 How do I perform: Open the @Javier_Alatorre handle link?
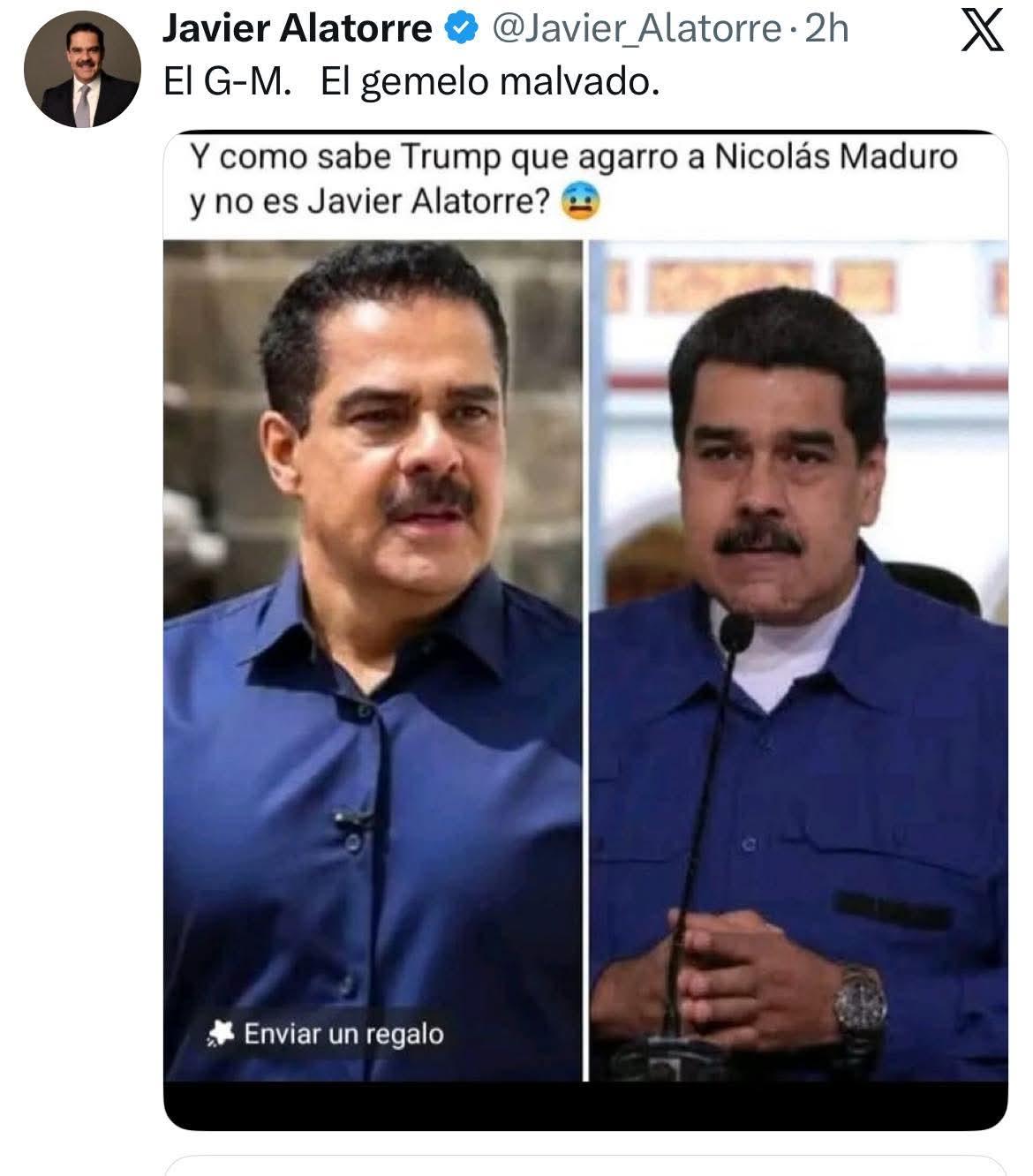click(x=635, y=29)
